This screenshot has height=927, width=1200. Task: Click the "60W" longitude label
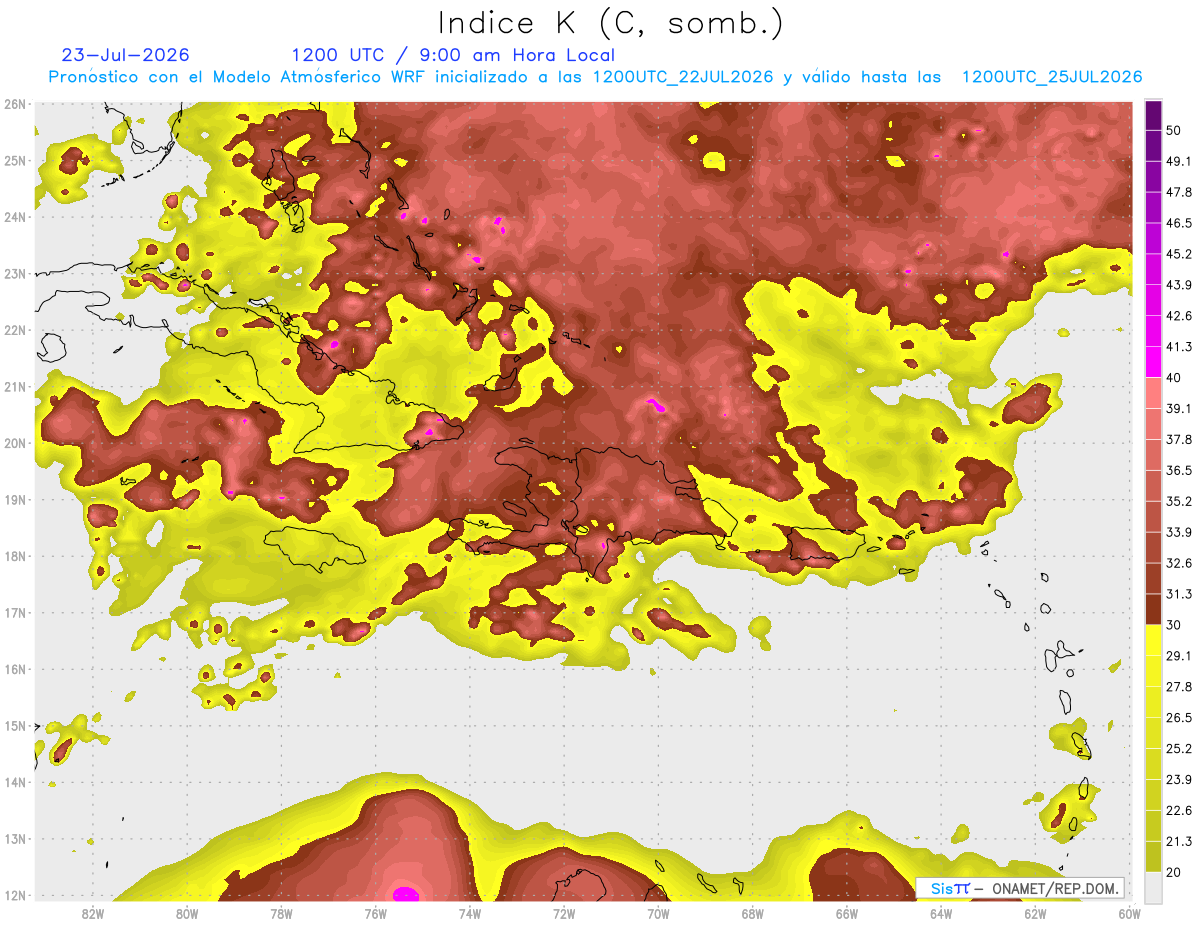[1129, 913]
